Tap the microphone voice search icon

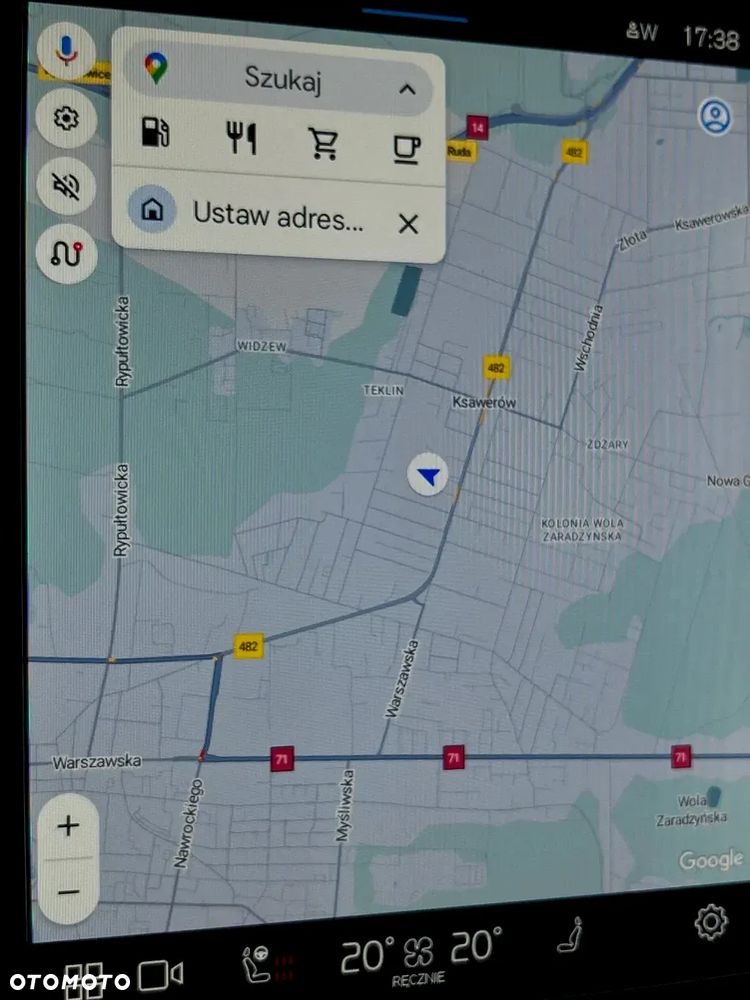point(66,50)
